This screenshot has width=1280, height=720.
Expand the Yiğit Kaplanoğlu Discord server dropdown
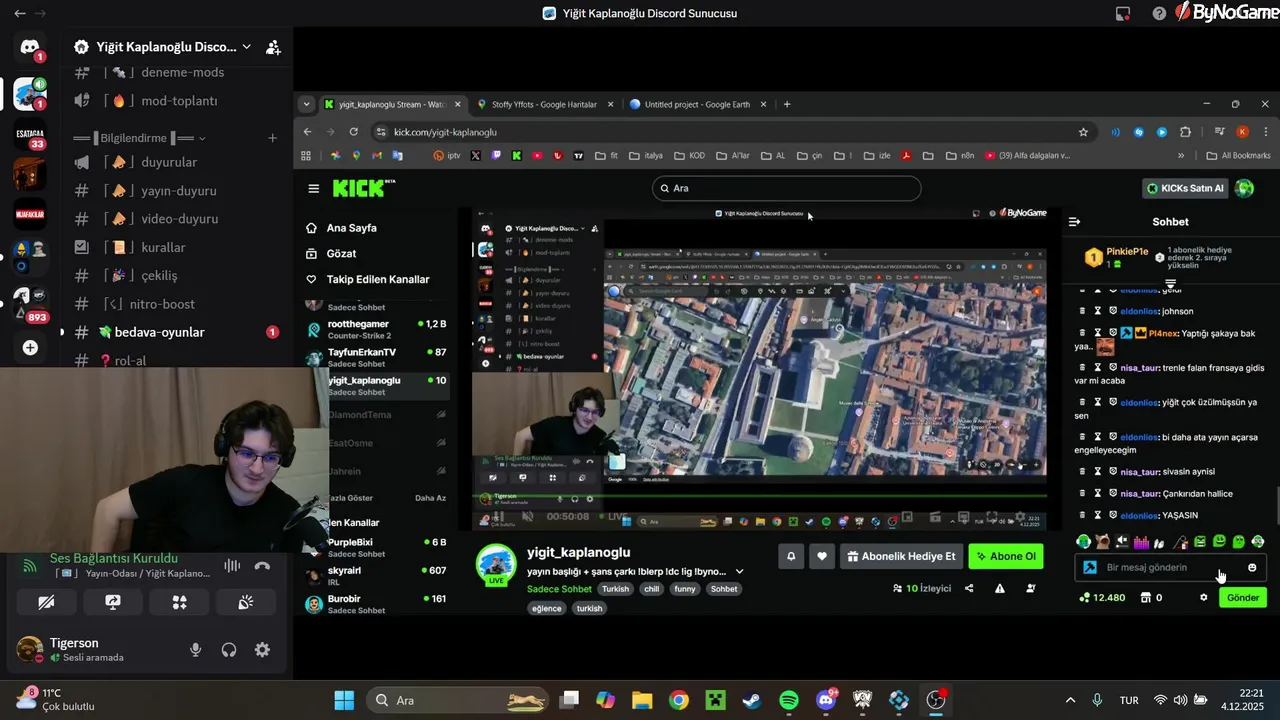[246, 47]
